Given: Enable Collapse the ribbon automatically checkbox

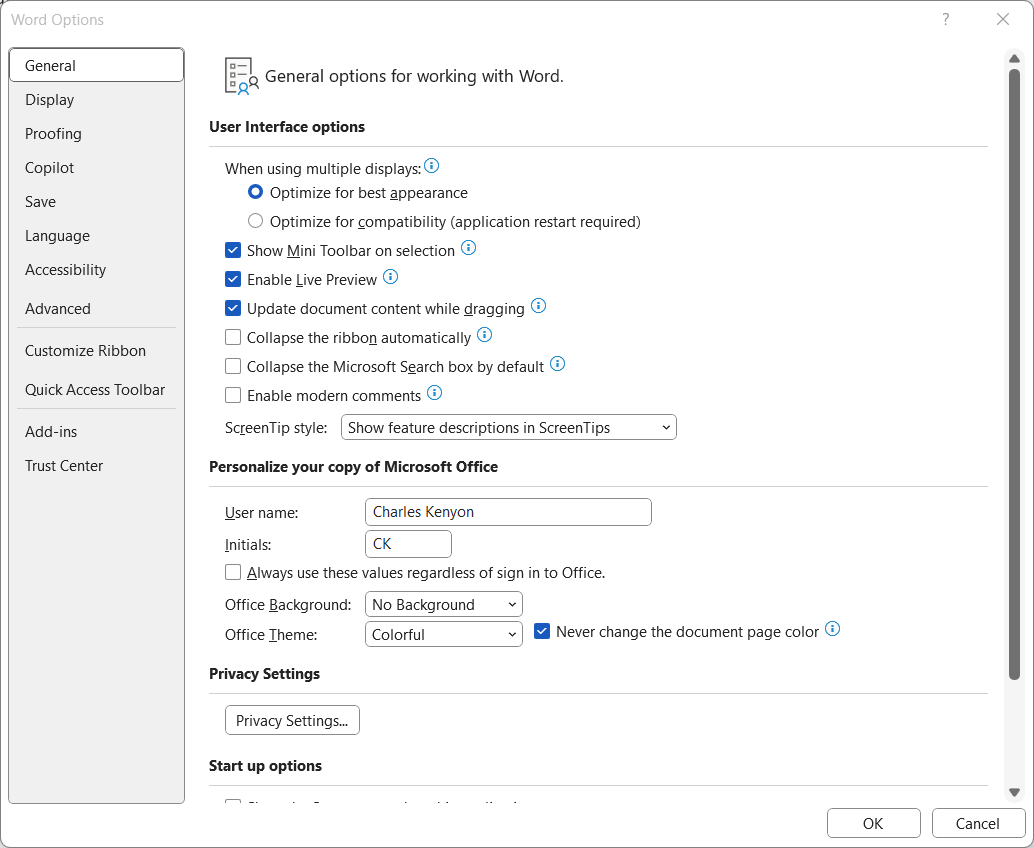Looking at the screenshot, I should 233,338.
